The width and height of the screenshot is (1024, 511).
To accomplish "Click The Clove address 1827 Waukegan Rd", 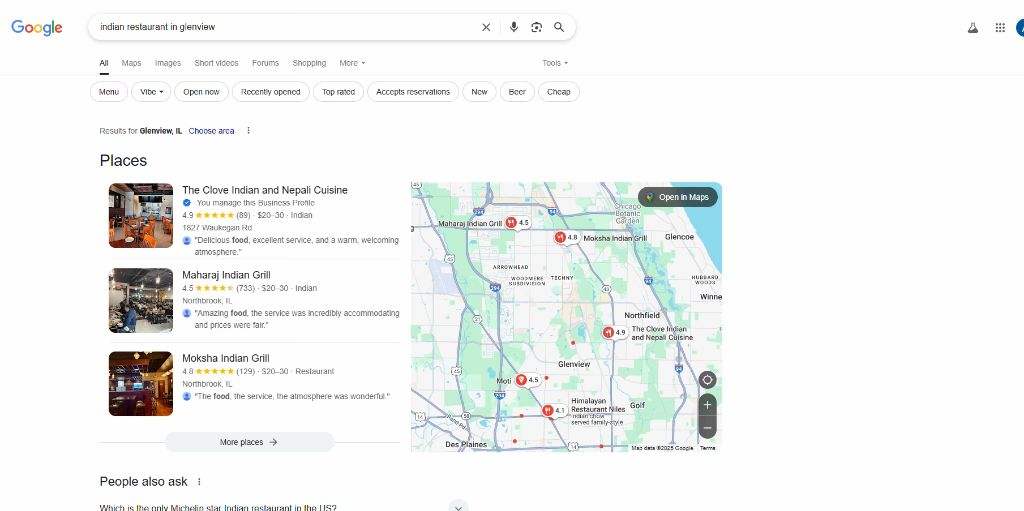I will click(217, 228).
